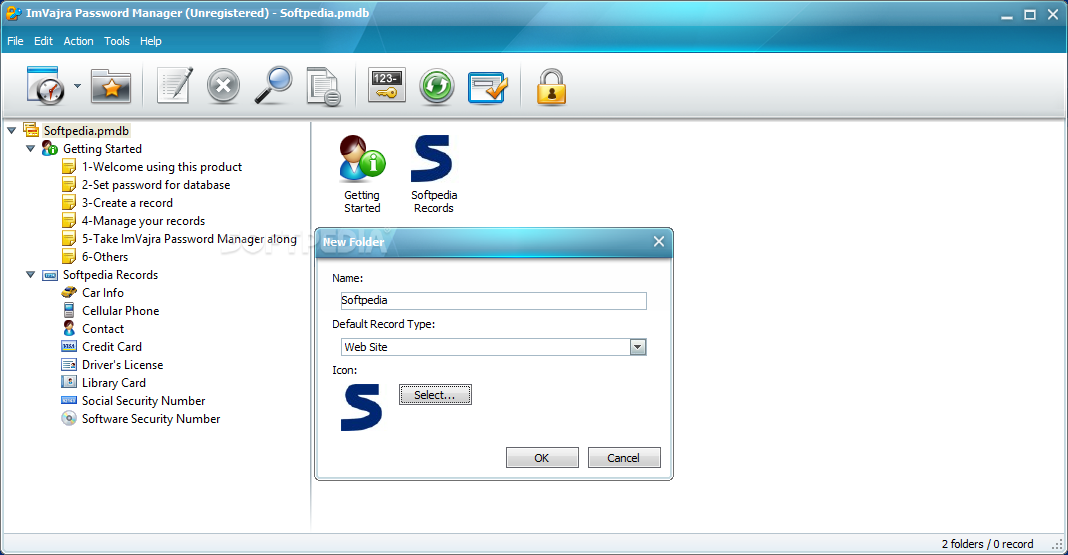
Task: Select 2-Set password for database note
Action: pos(156,185)
